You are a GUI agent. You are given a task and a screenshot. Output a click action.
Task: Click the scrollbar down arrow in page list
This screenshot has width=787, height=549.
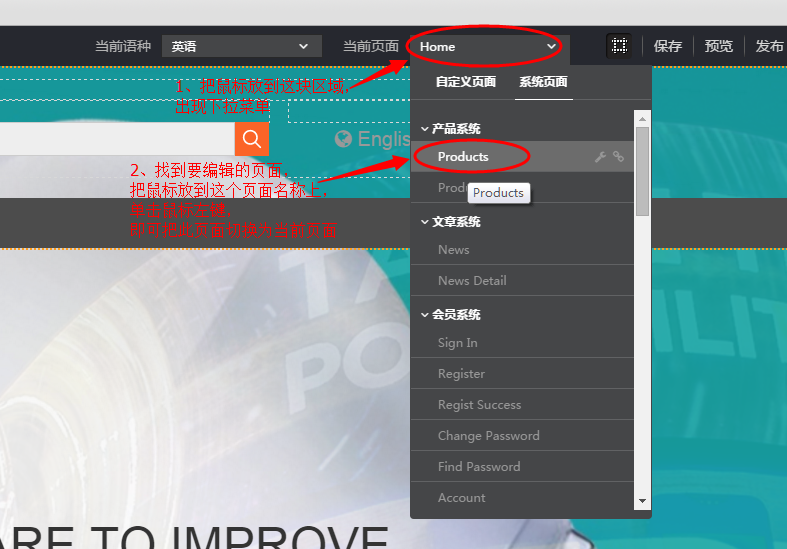point(642,501)
